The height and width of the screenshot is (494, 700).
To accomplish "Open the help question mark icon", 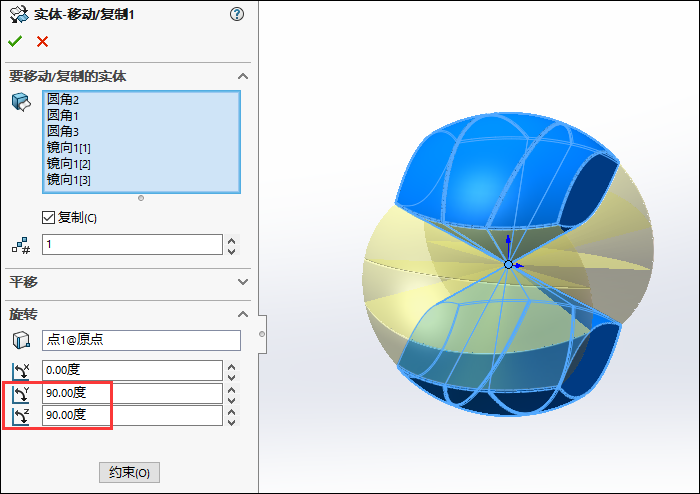I will (x=237, y=14).
